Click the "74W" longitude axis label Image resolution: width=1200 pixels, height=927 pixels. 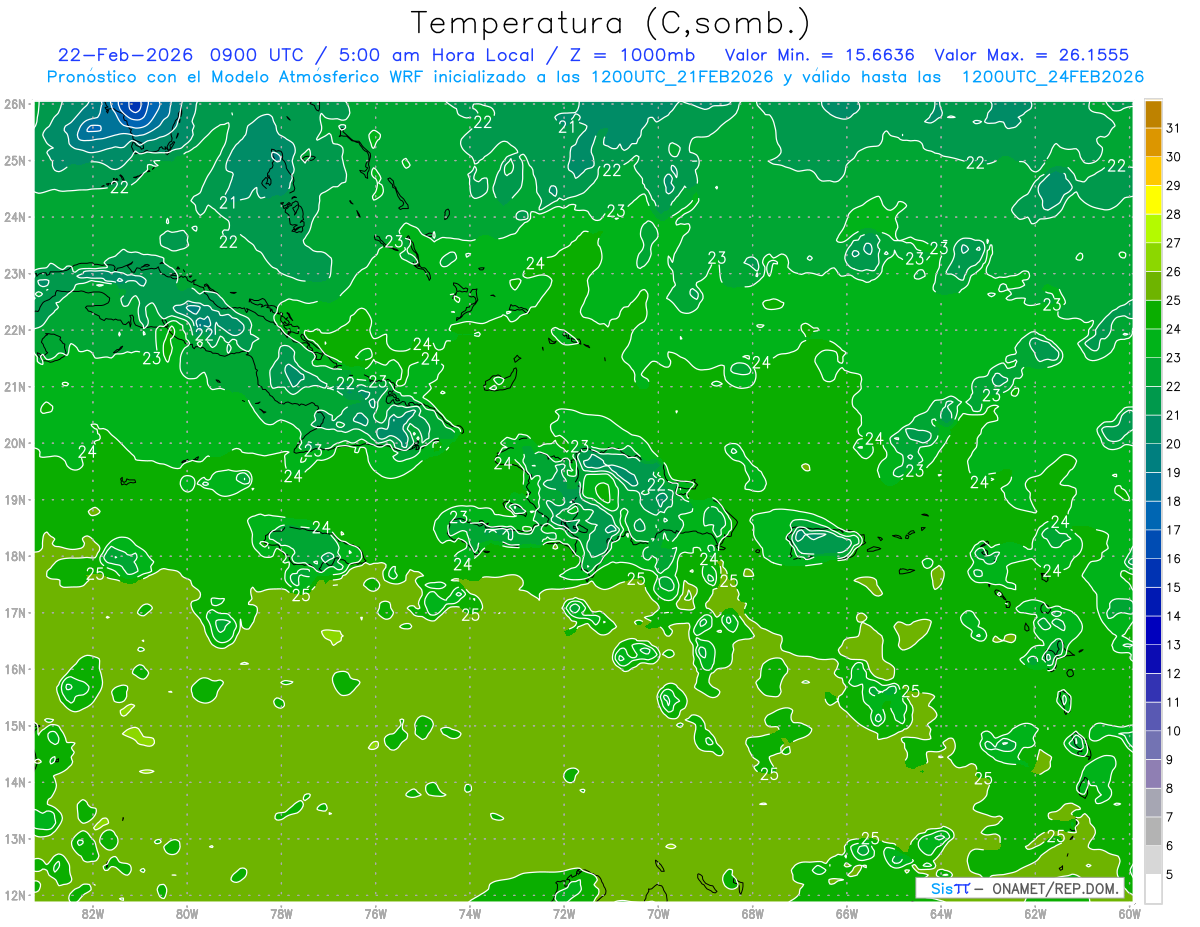(x=469, y=913)
